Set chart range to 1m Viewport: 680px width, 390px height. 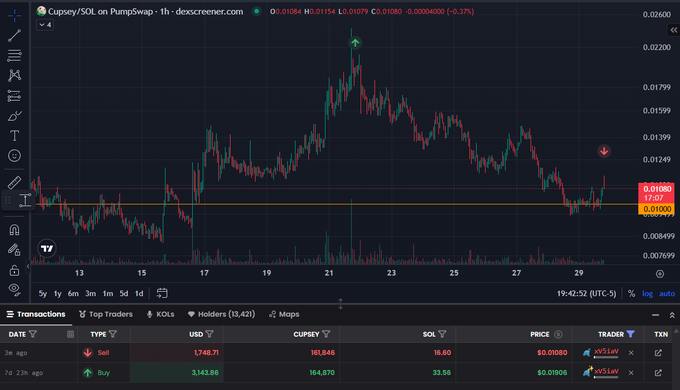108,294
